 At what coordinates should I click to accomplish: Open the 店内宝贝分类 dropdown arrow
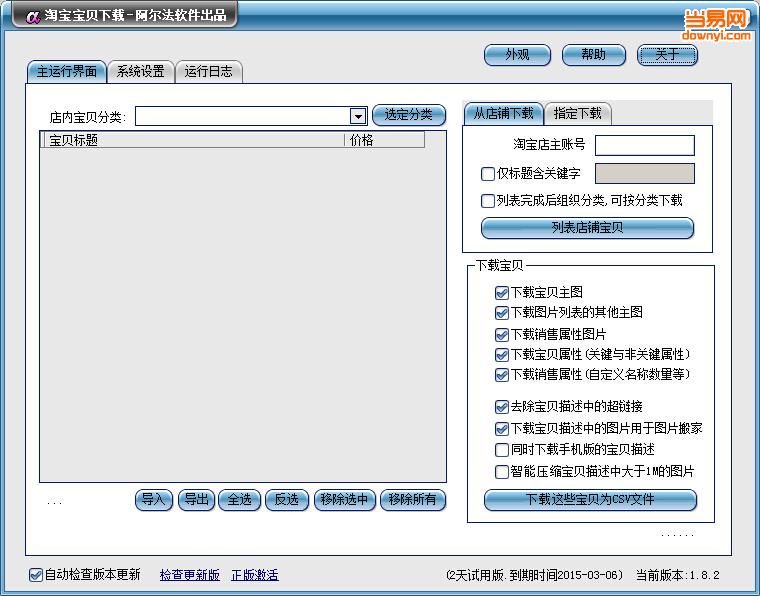tap(358, 117)
